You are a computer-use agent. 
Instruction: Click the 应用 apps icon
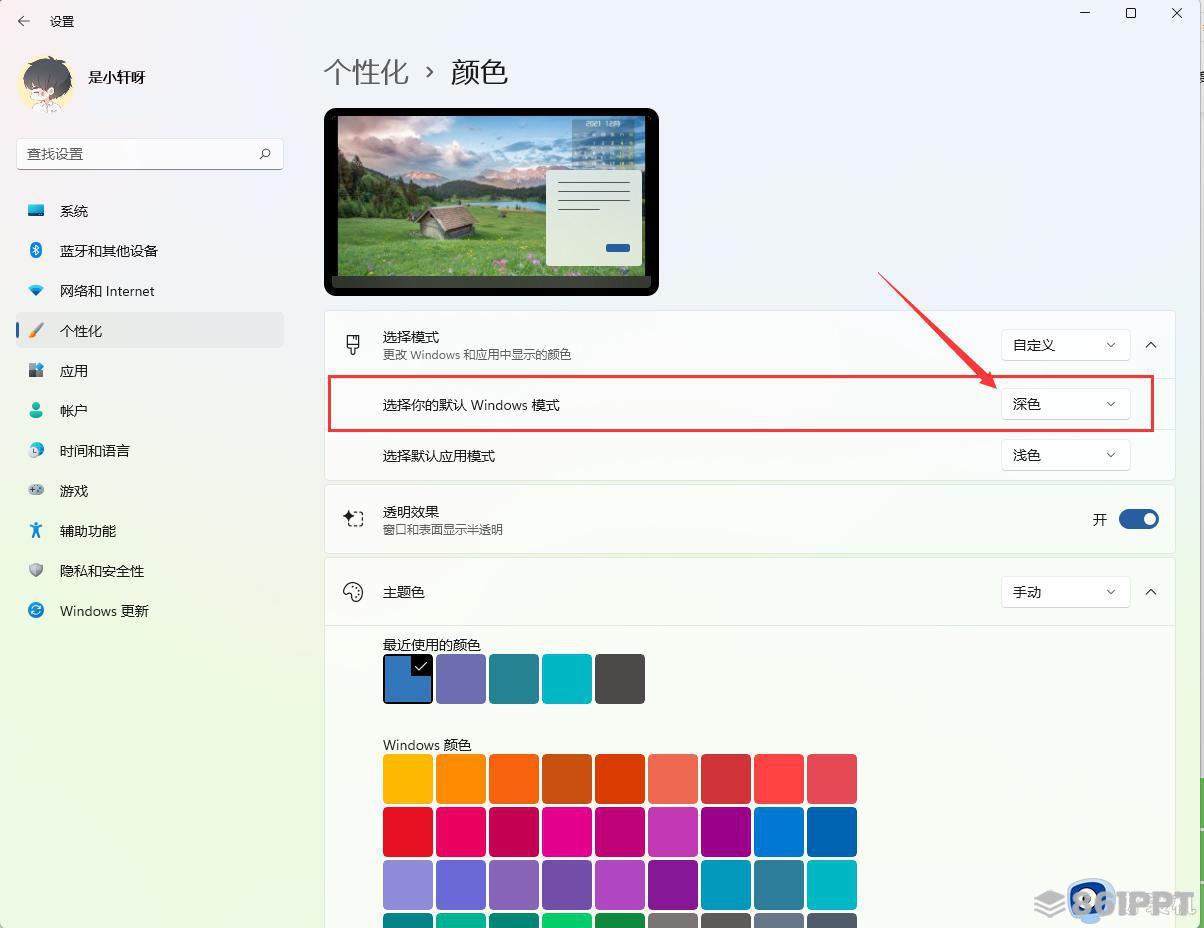point(36,371)
